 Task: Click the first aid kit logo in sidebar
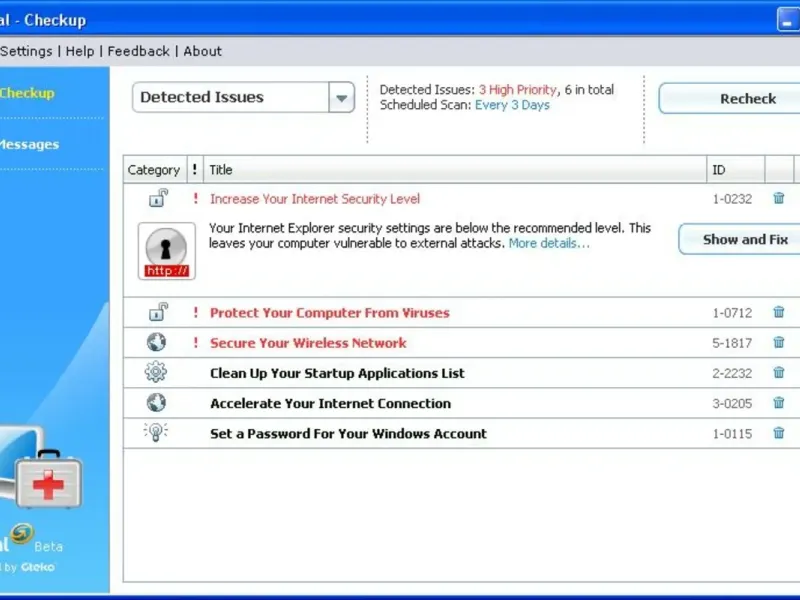pyautogui.click(x=48, y=480)
